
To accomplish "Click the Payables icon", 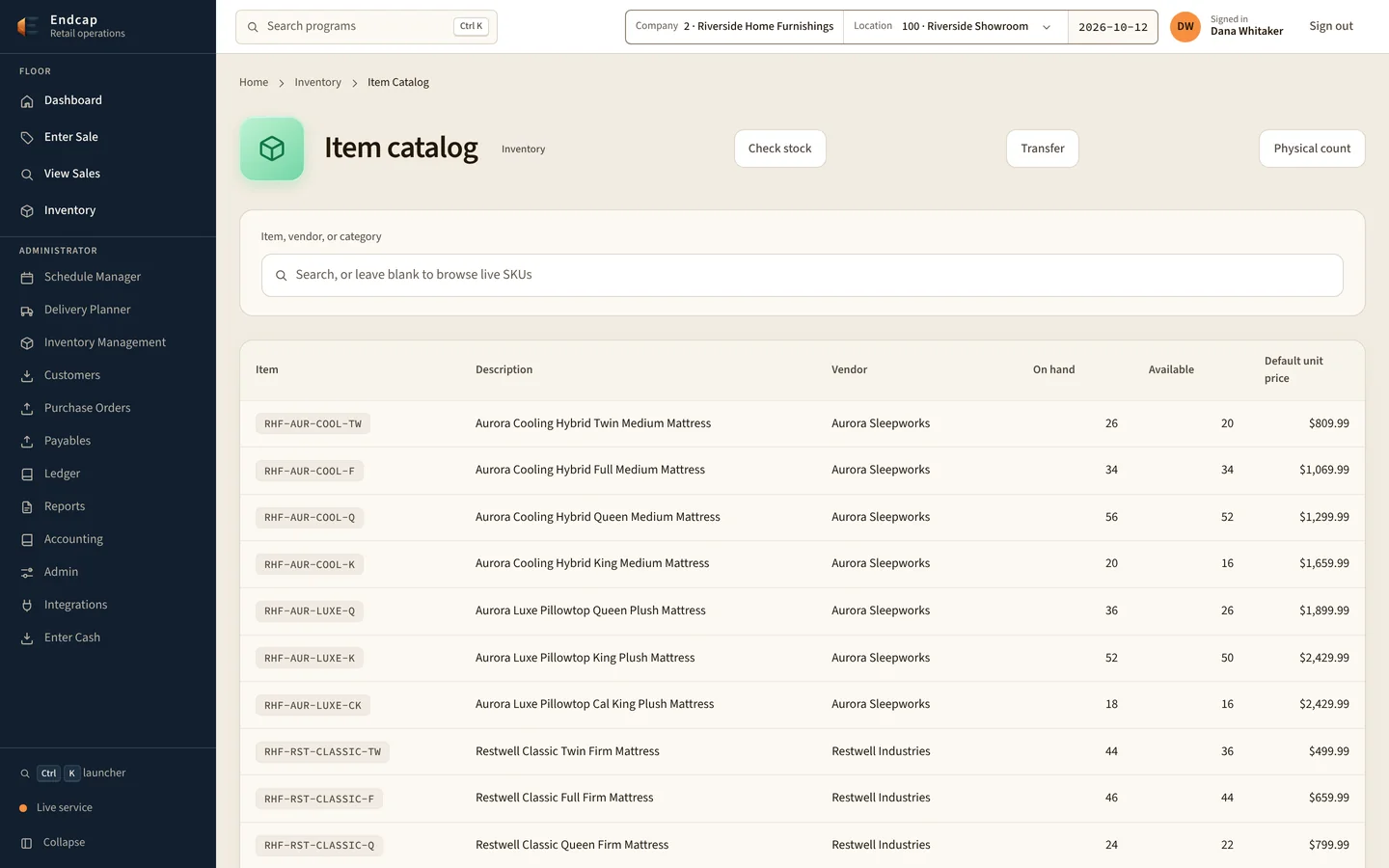I will 27,442.
